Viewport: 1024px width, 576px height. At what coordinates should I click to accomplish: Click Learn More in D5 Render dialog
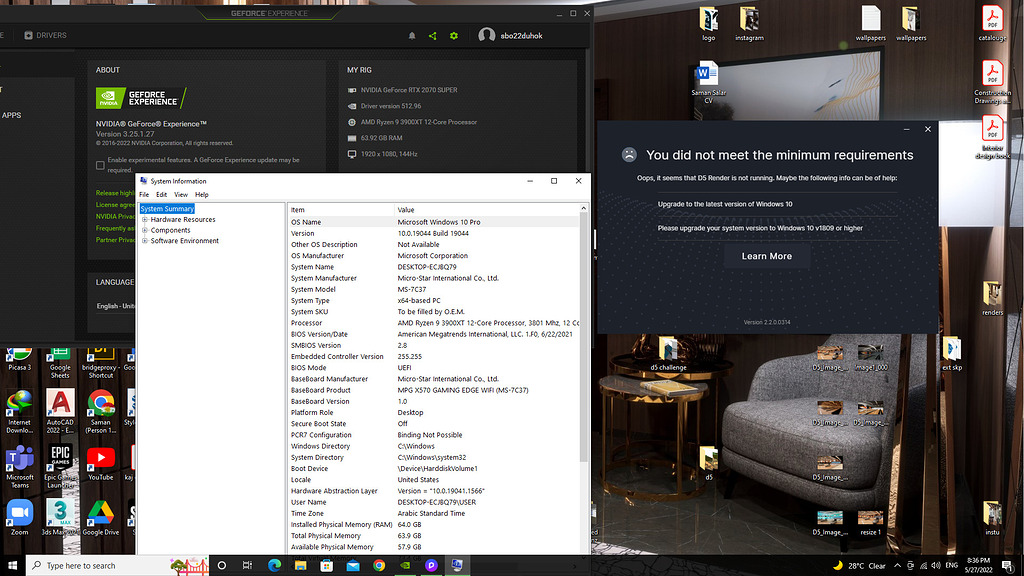(x=767, y=256)
